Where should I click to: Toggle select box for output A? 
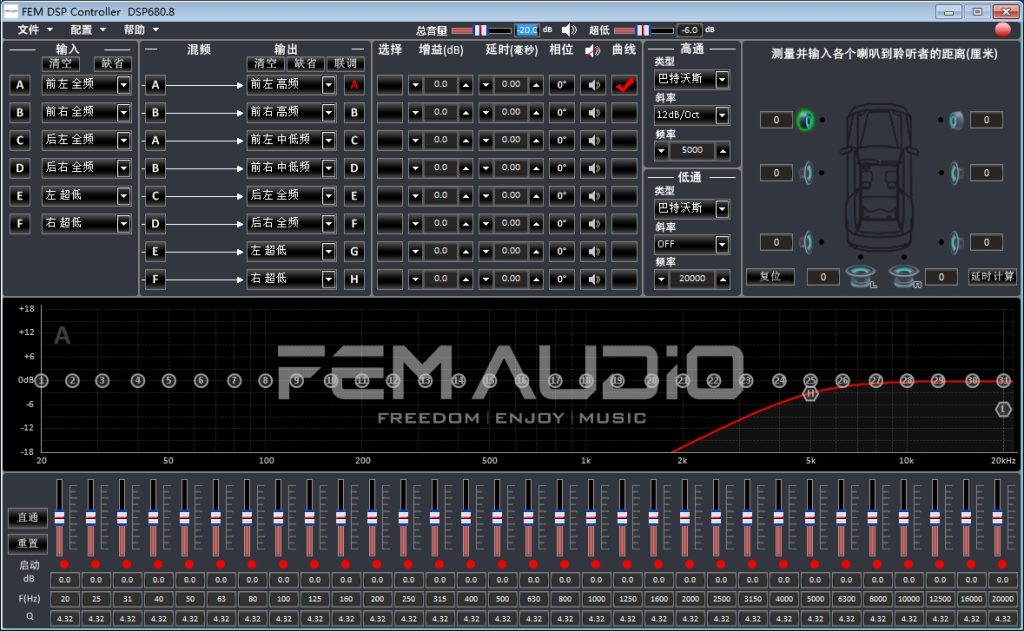[x=390, y=85]
